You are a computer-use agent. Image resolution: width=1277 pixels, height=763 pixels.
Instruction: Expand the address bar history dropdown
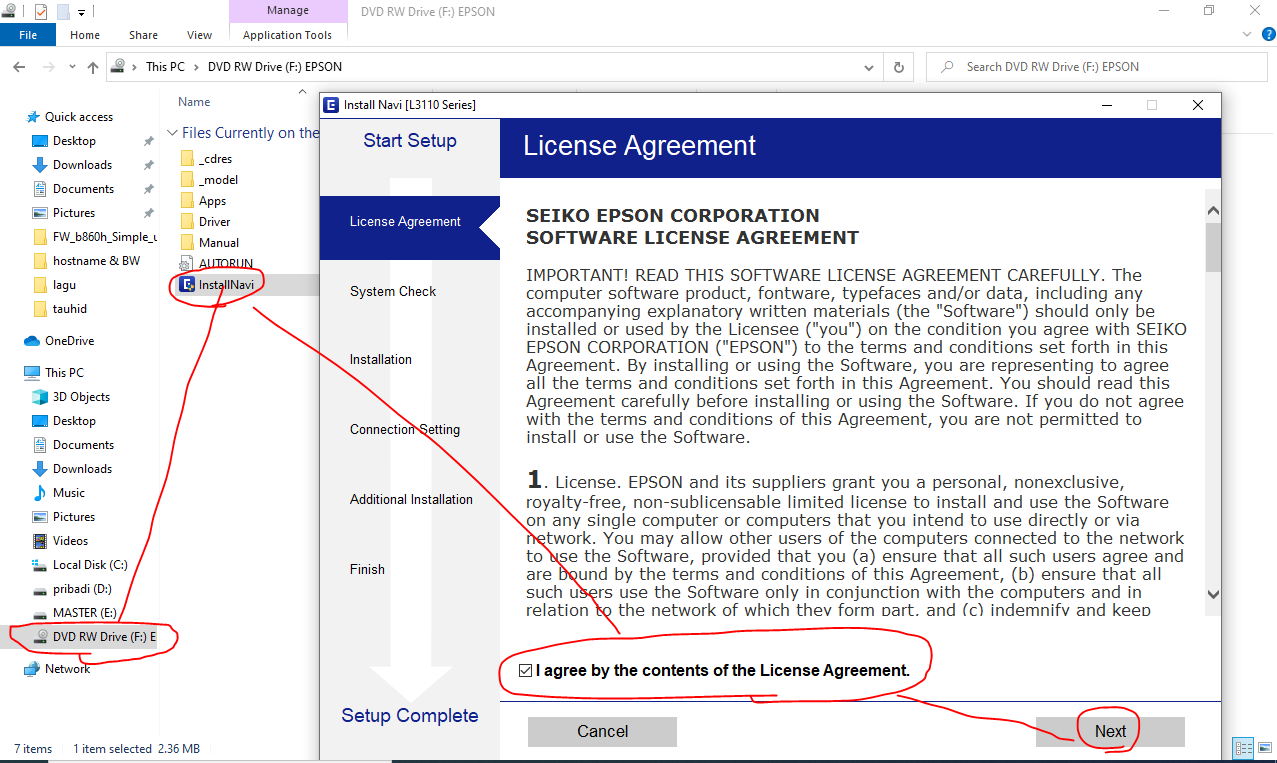[869, 67]
